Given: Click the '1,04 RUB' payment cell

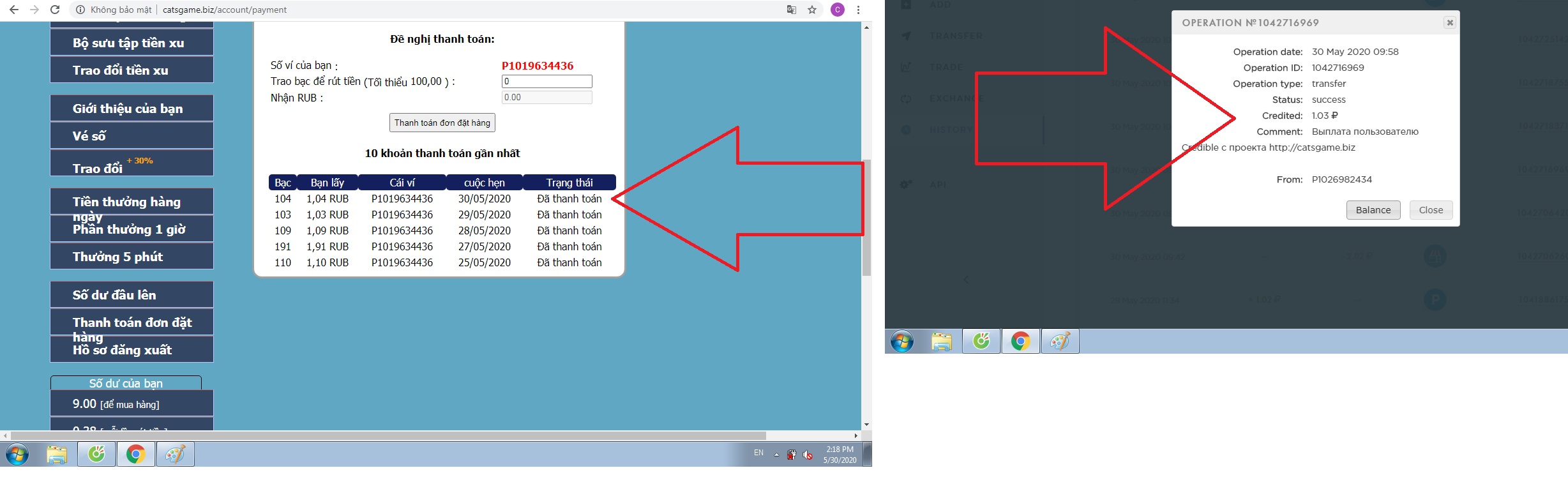Looking at the screenshot, I should (328, 199).
